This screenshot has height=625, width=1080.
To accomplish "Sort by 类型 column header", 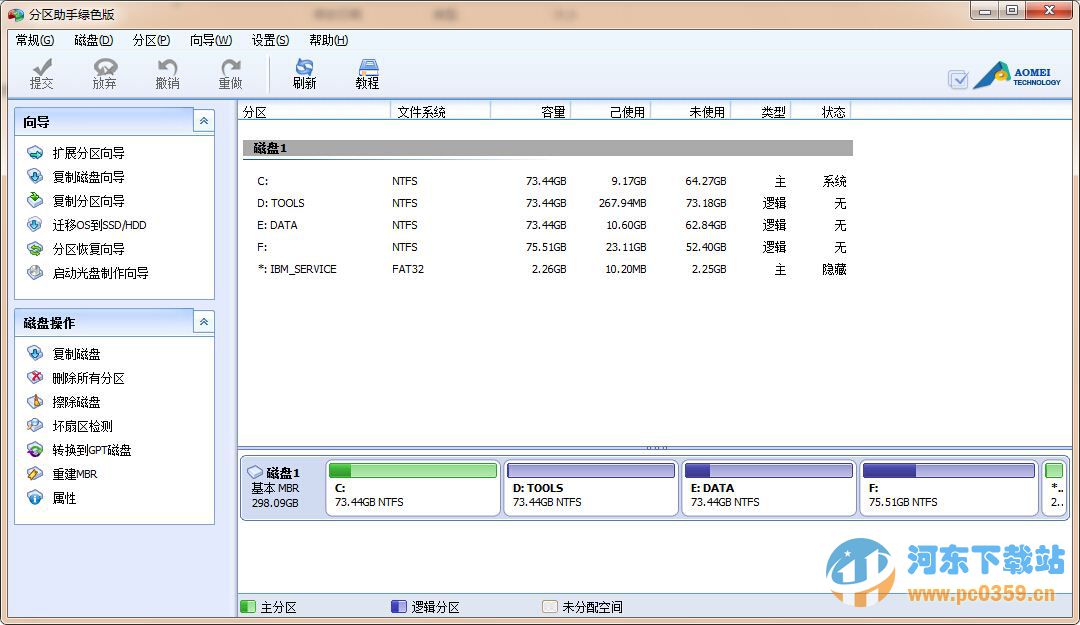I will click(x=761, y=112).
